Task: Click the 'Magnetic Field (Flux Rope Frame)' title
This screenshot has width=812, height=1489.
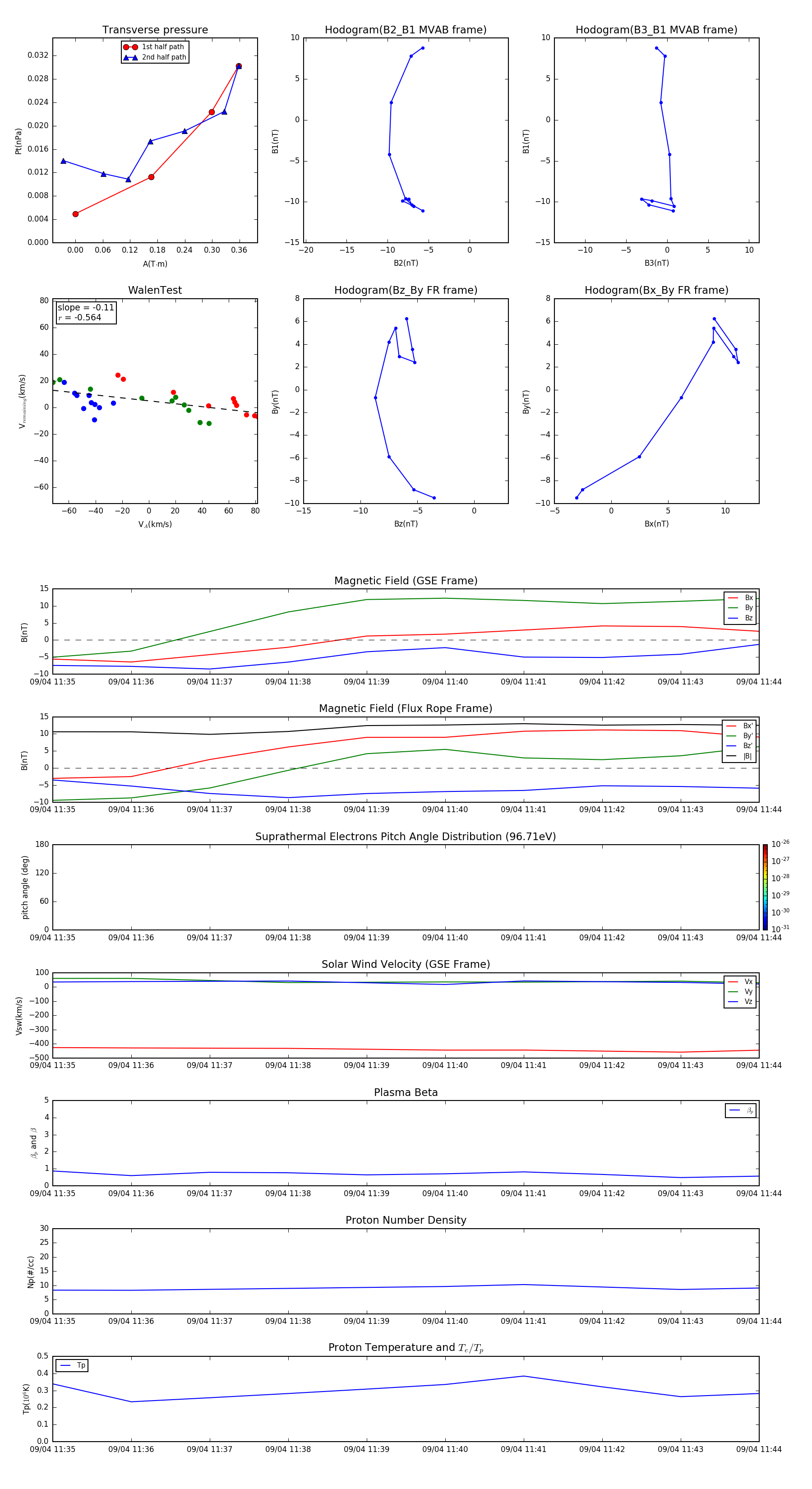Action: coord(406,709)
